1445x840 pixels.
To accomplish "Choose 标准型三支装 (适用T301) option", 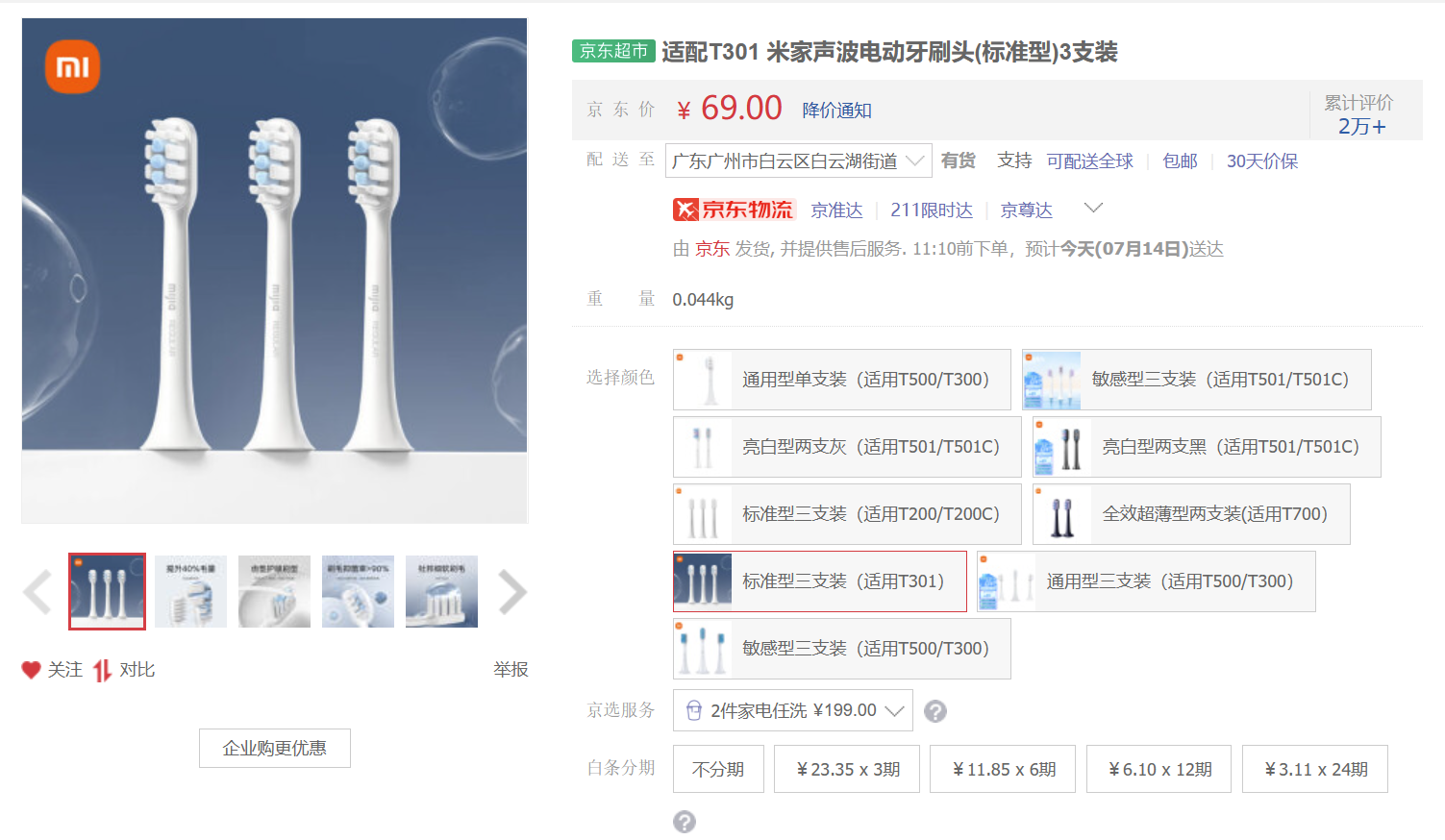I will click(x=820, y=581).
